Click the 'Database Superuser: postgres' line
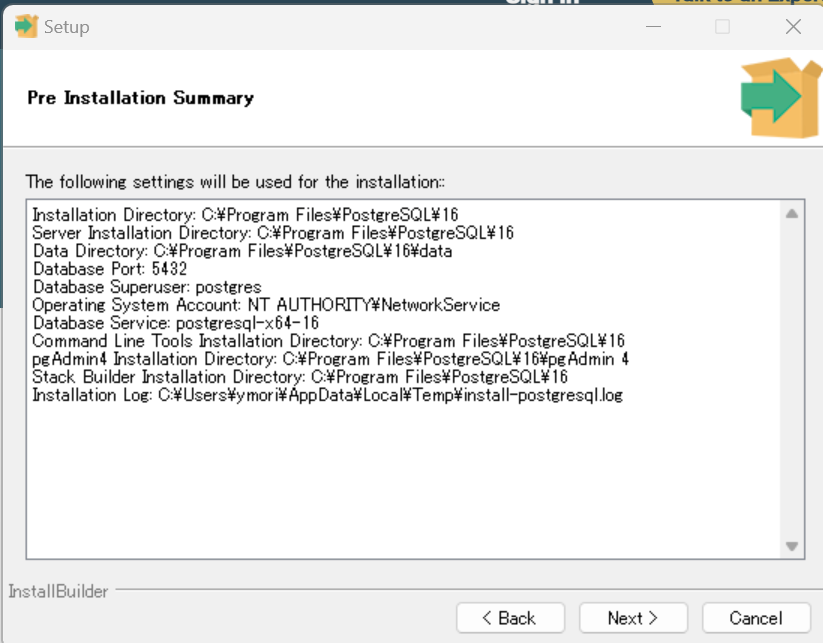The height and width of the screenshot is (643, 823). click(x=147, y=287)
